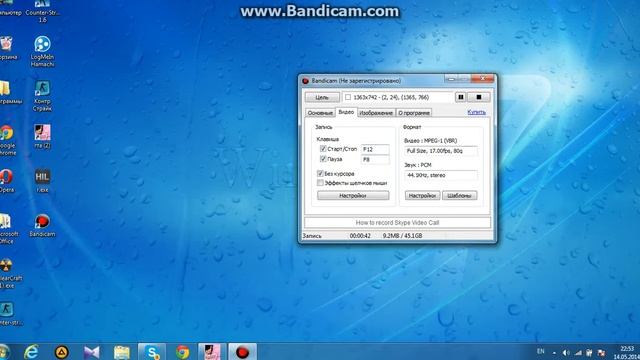Open the Microsoft Office desktop icon

pos(8,229)
